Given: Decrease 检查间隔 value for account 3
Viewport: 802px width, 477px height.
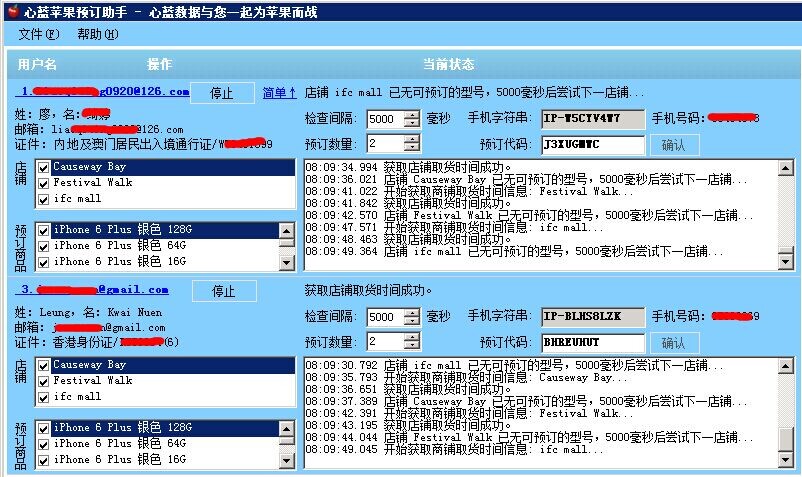Looking at the screenshot, I should 412,321.
